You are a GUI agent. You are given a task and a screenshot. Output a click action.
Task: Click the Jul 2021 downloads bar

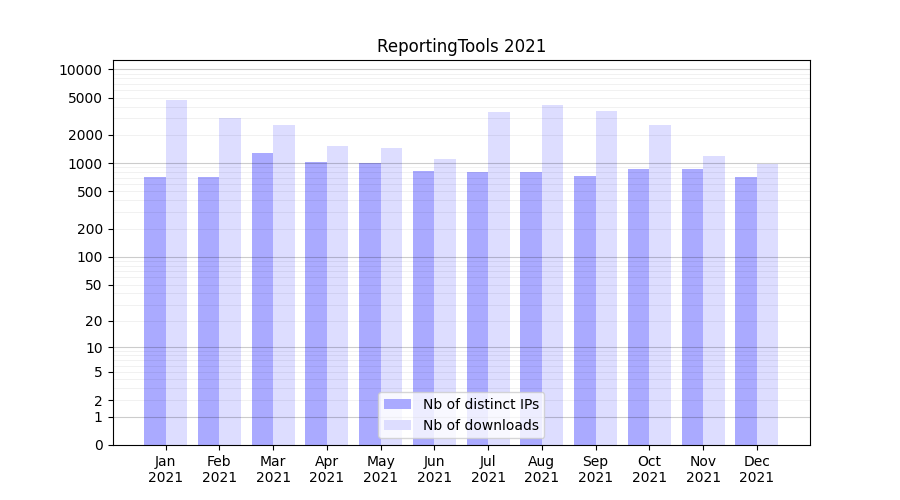tap(499, 278)
